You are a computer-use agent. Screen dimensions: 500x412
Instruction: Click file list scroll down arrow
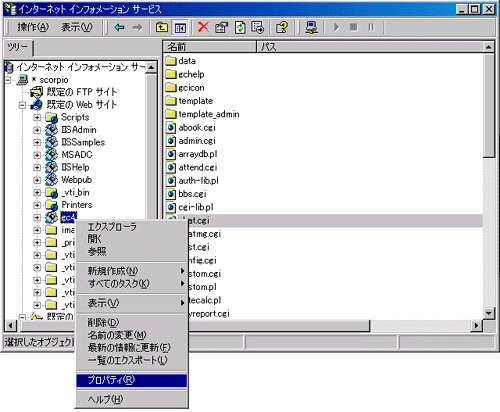click(x=489, y=313)
